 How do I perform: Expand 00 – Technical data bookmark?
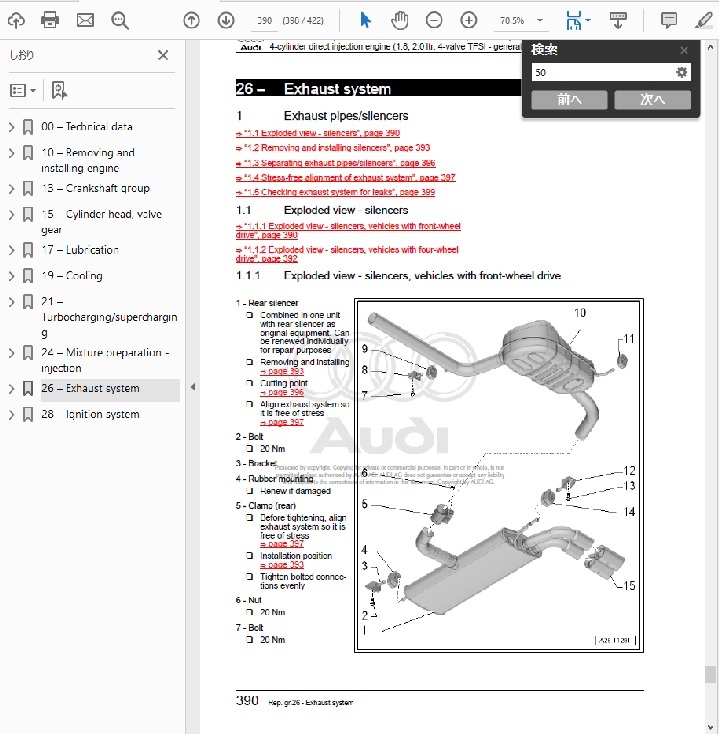(x=12, y=127)
